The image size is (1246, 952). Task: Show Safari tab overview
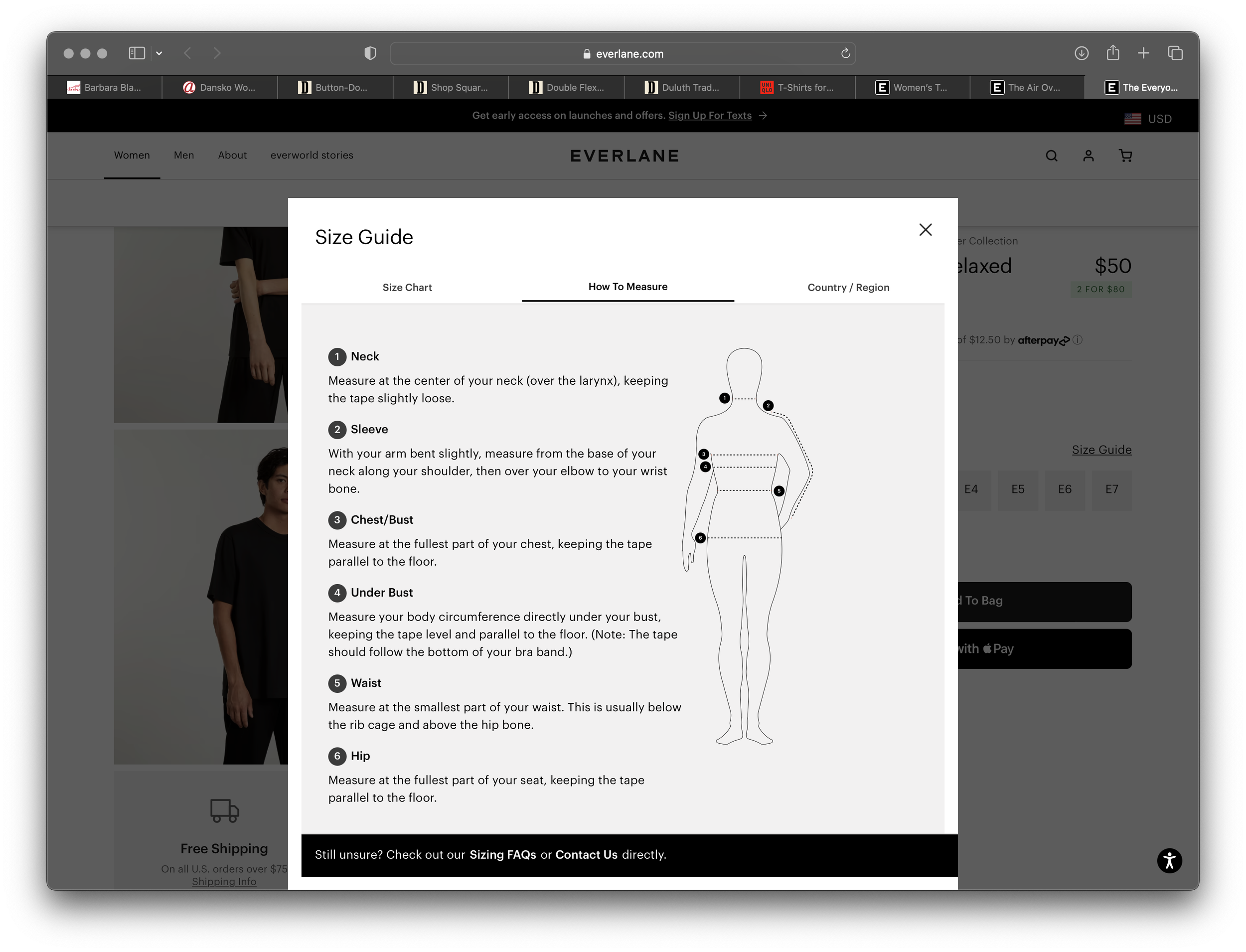coord(1175,53)
